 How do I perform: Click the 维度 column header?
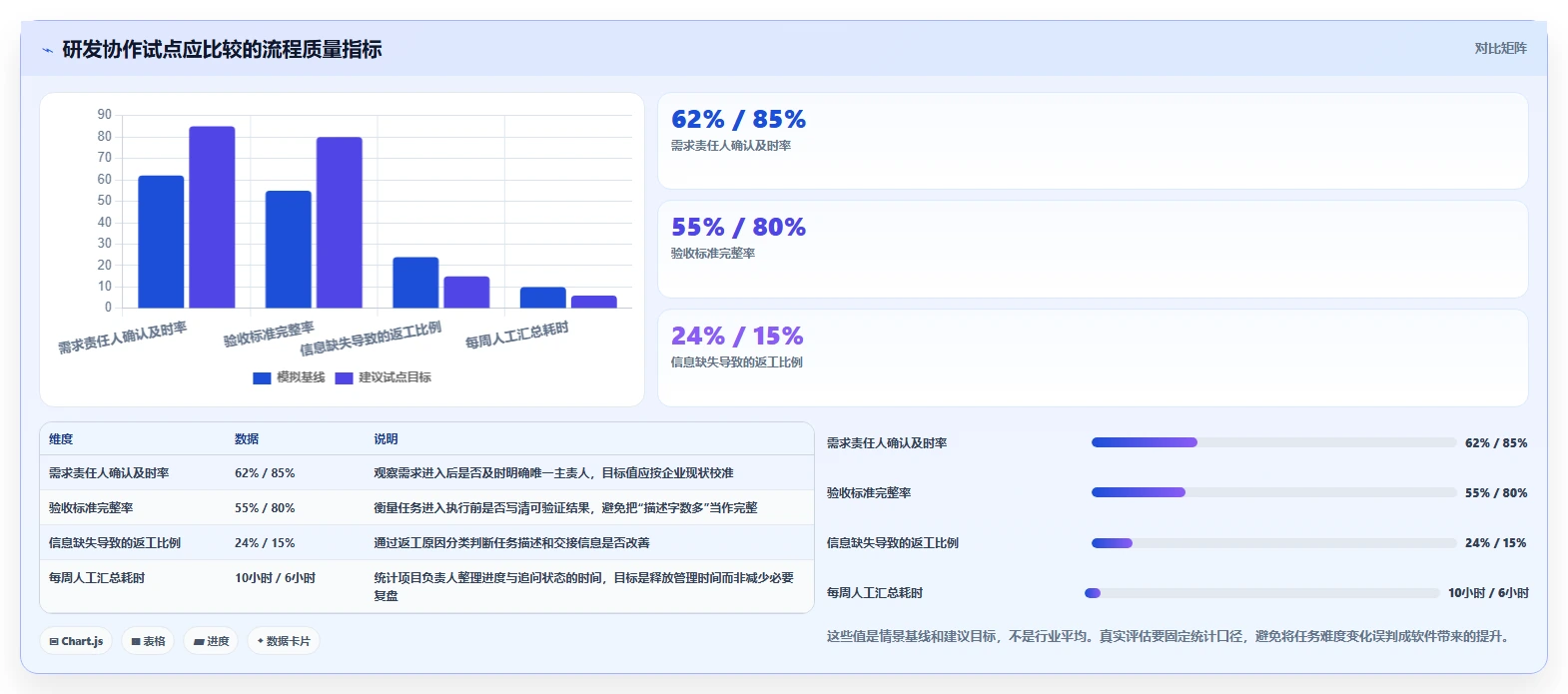(x=61, y=439)
